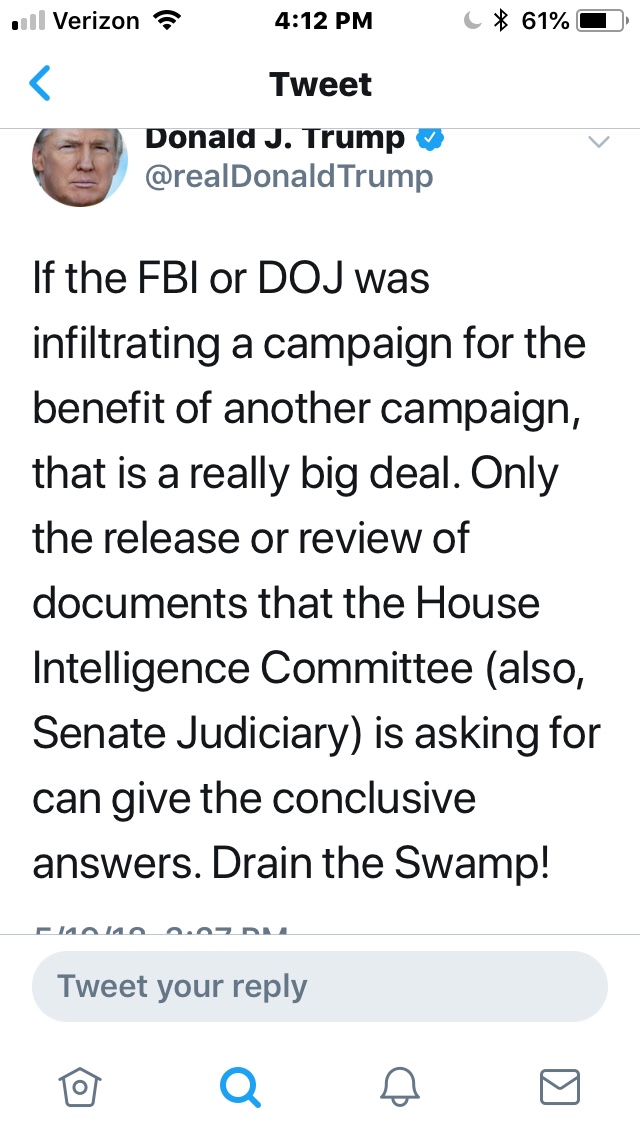
Task: Tap the Bluetooth status icon
Action: (502, 20)
